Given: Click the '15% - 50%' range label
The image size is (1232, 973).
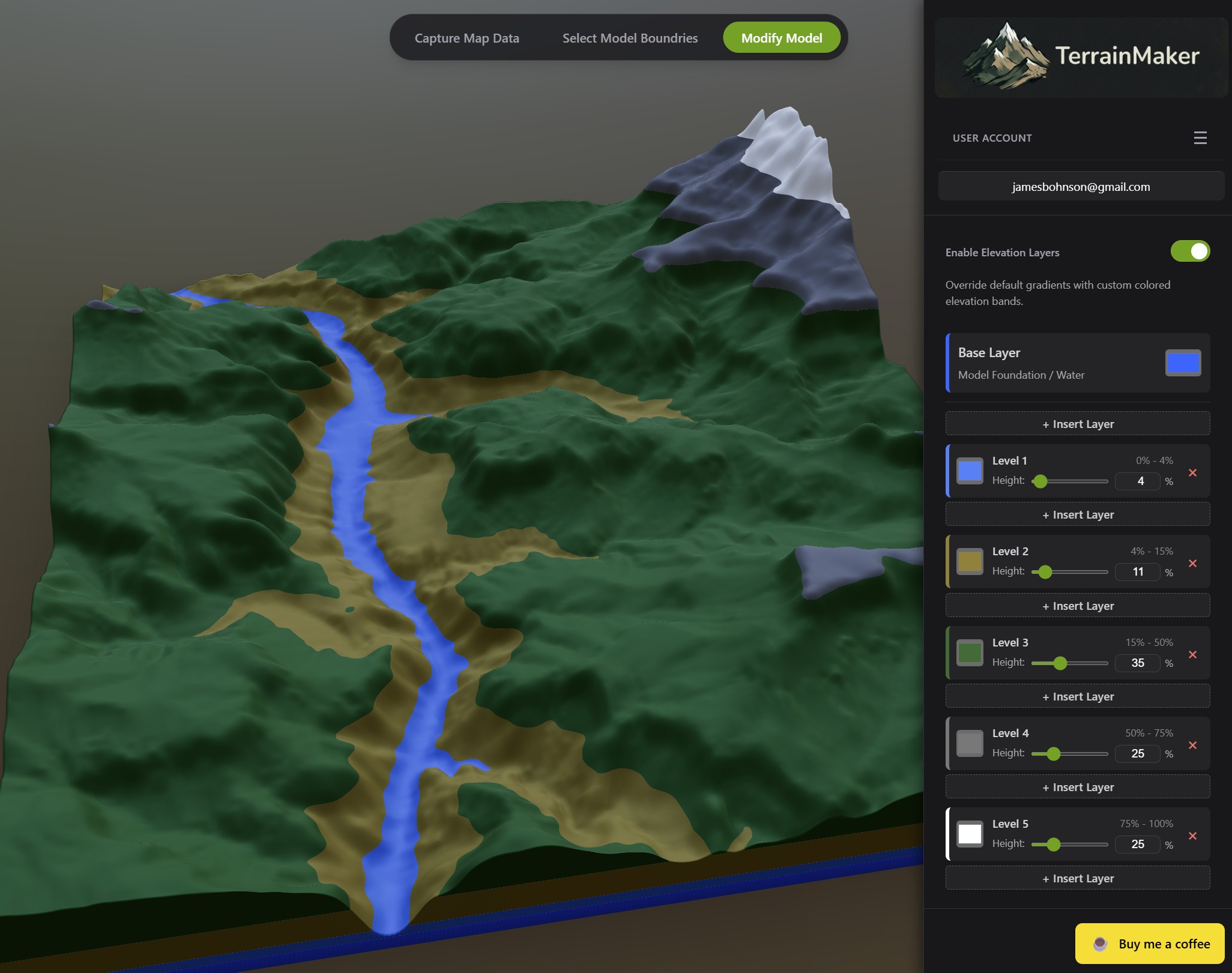Looking at the screenshot, I should 1149,643.
